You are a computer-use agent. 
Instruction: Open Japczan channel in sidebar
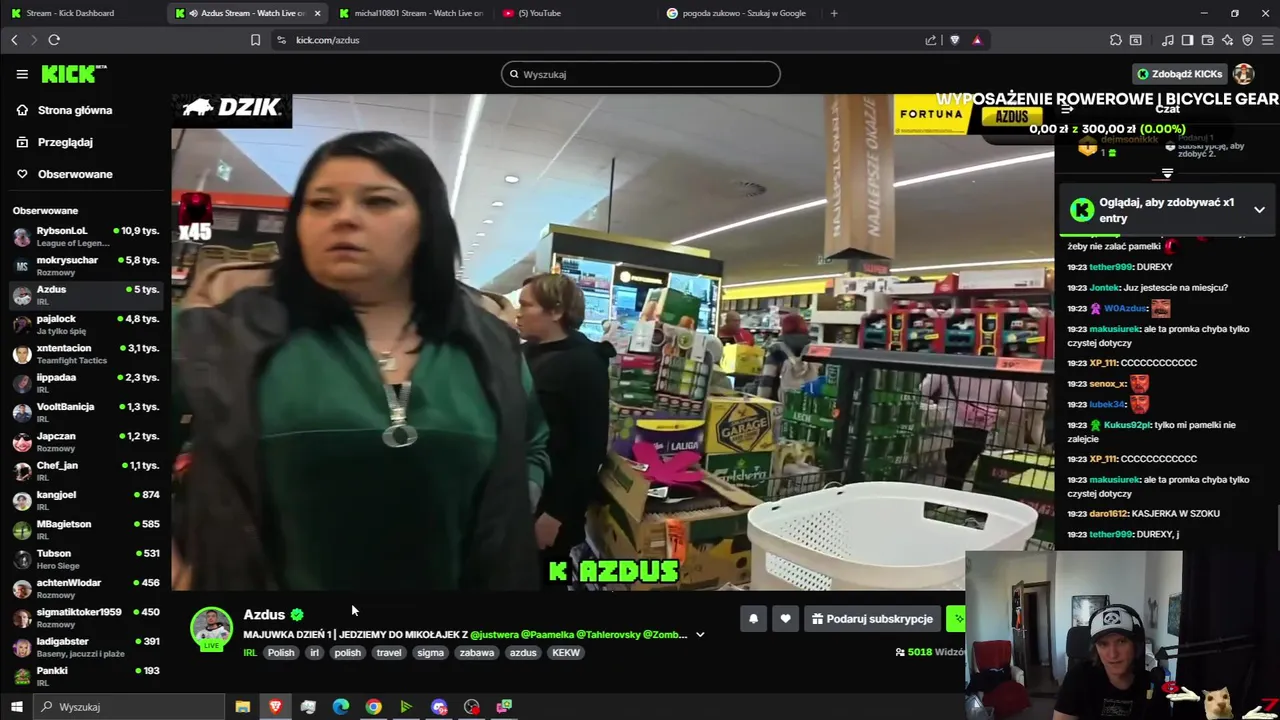tap(85, 441)
